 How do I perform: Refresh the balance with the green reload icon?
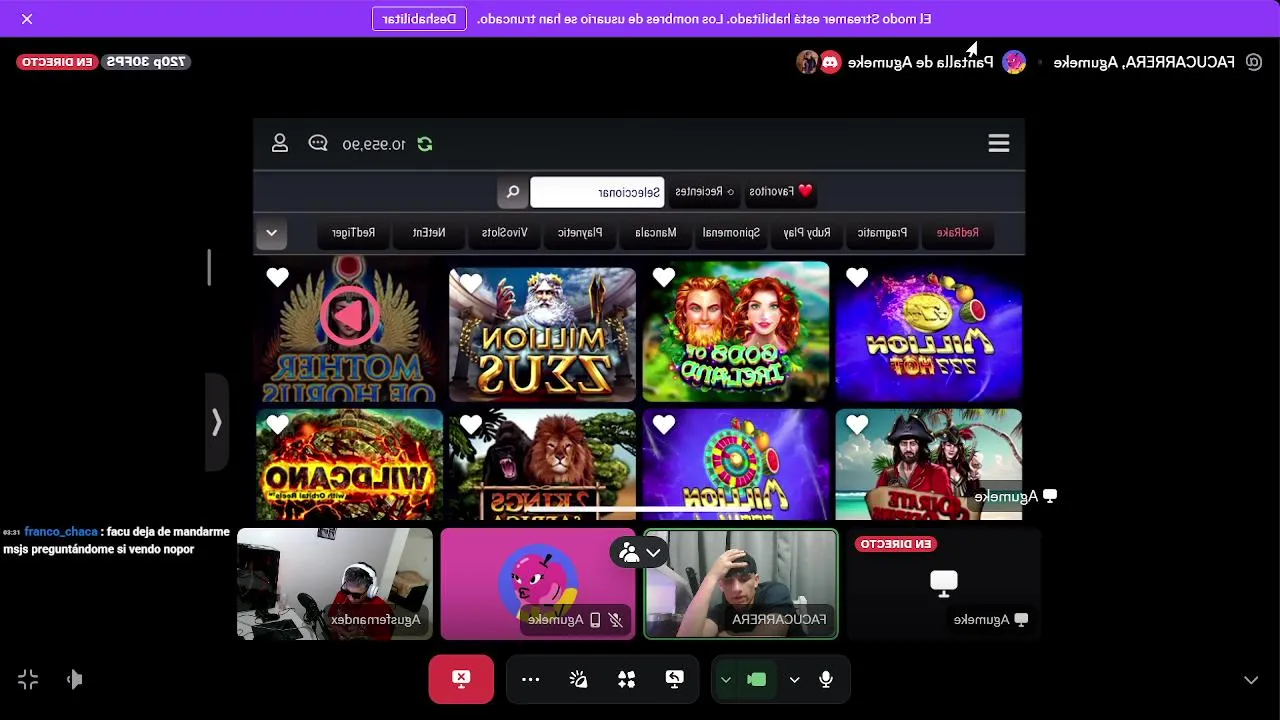coord(425,144)
